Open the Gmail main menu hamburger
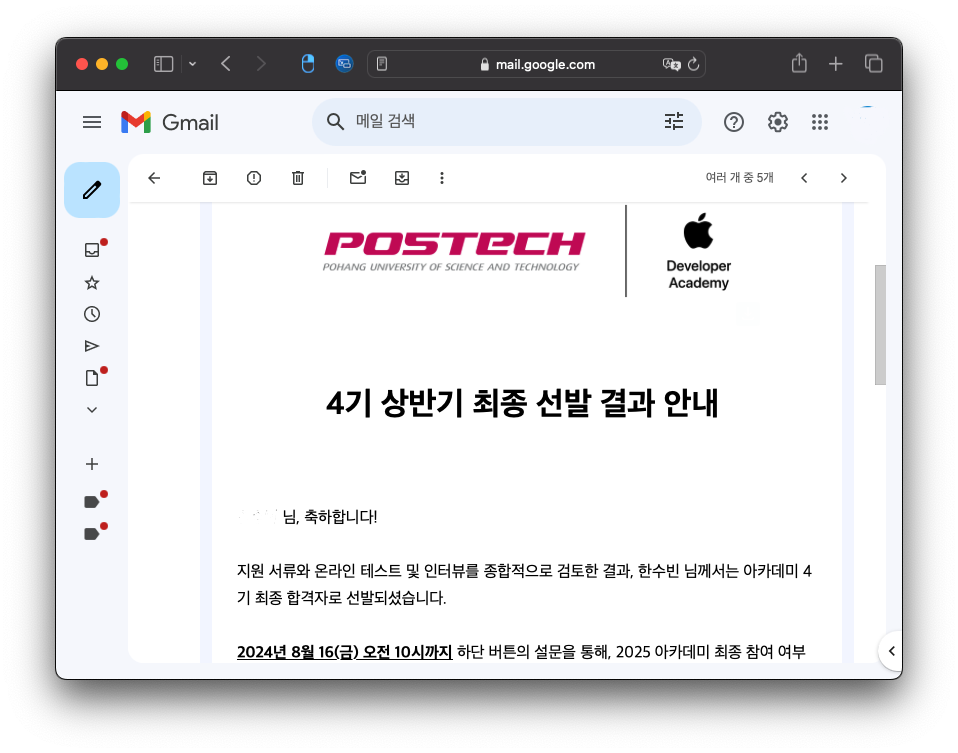Viewport: 958px width, 753px height. click(x=92, y=122)
